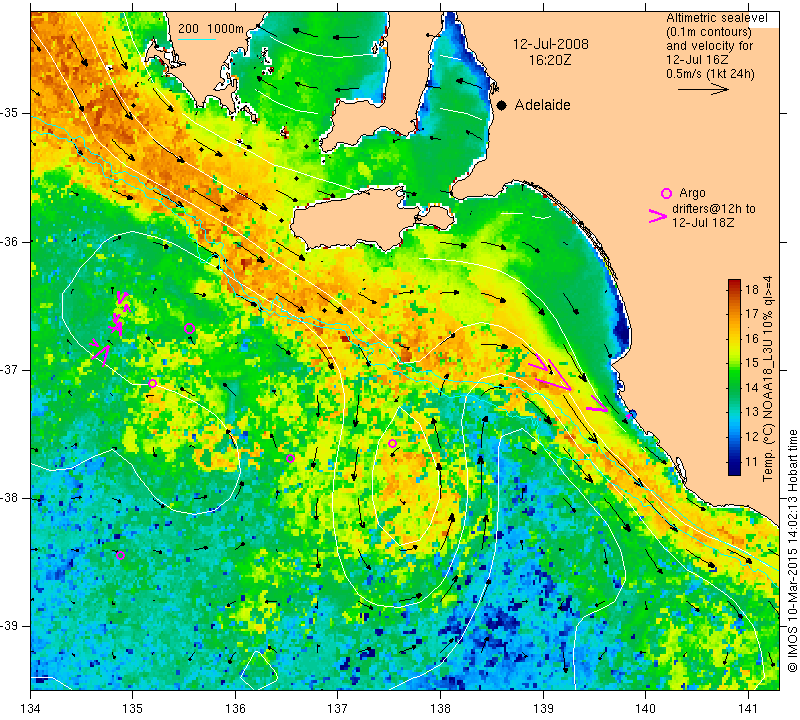Image resolution: width=800 pixels, height=720 pixels.
Task: Click the magenta Argo circle in legend
Action: point(666,193)
